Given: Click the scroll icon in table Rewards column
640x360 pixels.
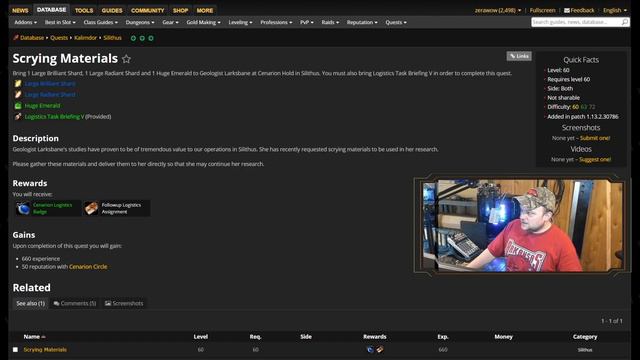Looking at the screenshot, I should [x=380, y=349].
